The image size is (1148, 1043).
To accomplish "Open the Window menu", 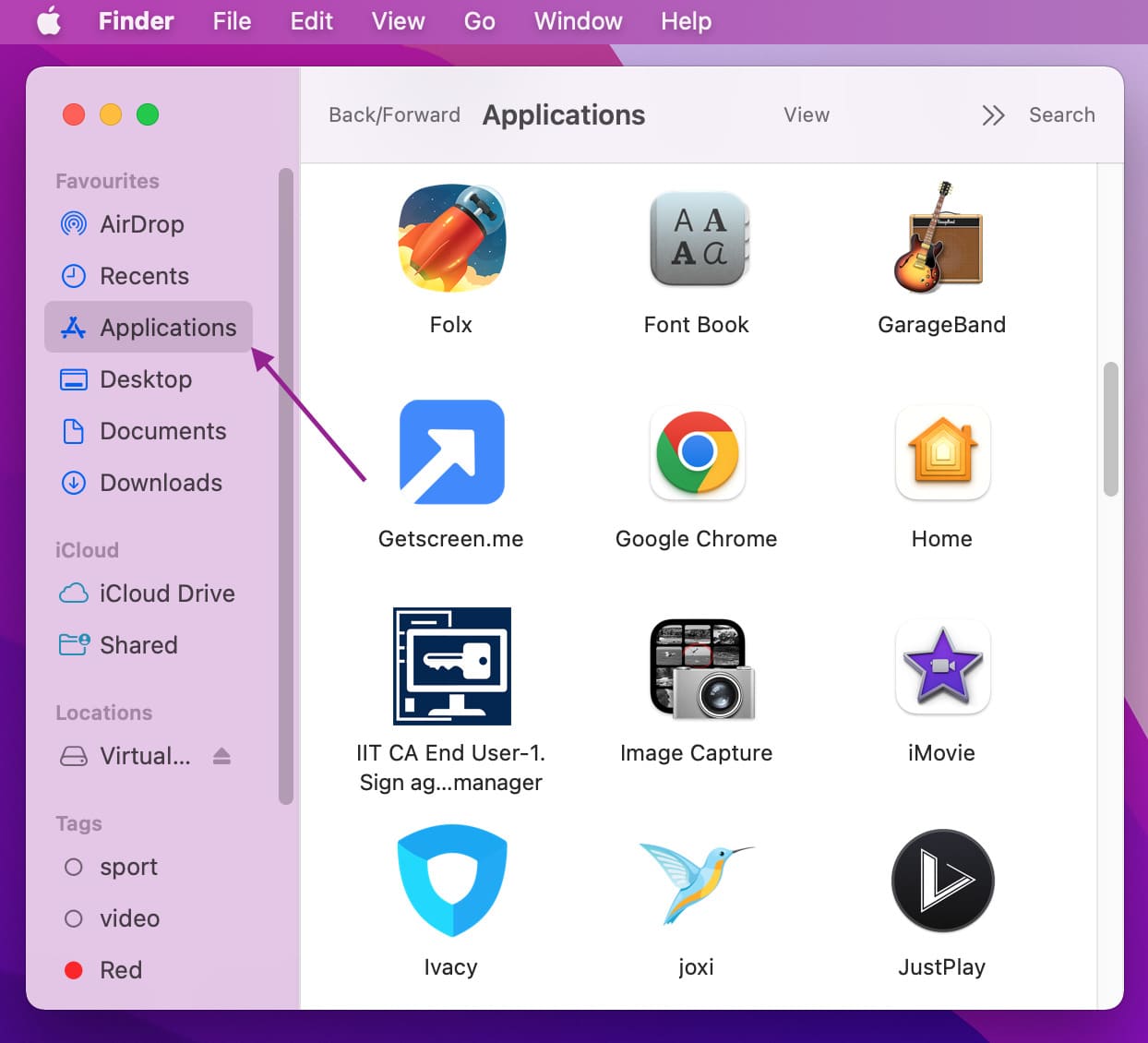I will pyautogui.click(x=579, y=20).
